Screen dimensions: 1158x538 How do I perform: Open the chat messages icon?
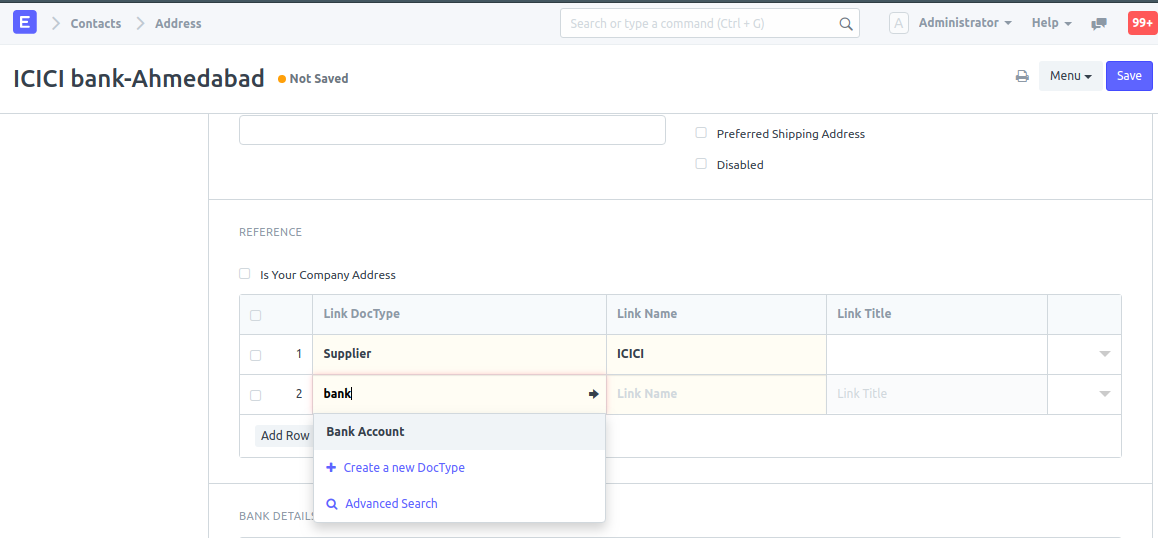pyautogui.click(x=1099, y=24)
